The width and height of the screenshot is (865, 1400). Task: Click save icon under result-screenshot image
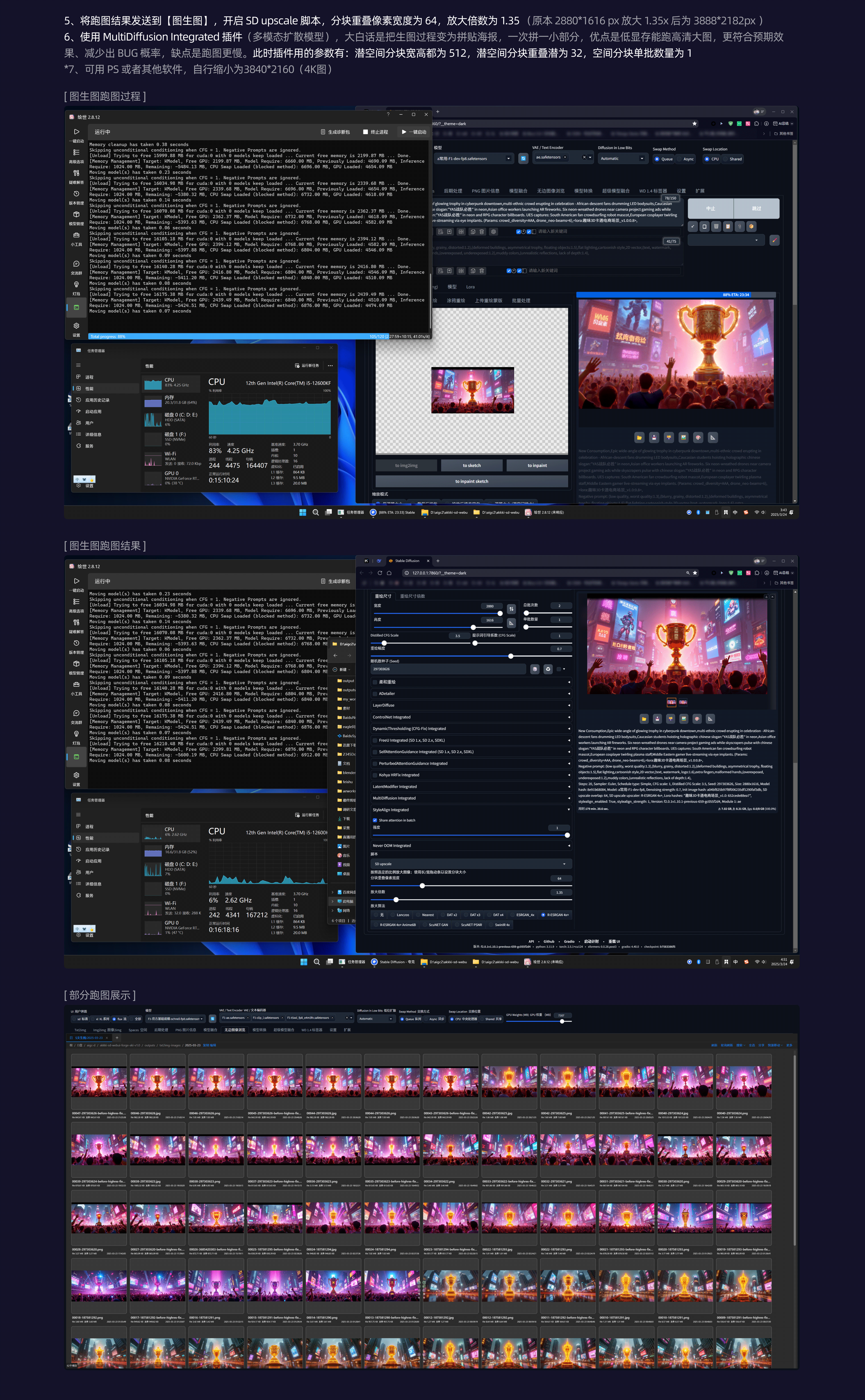[657, 719]
